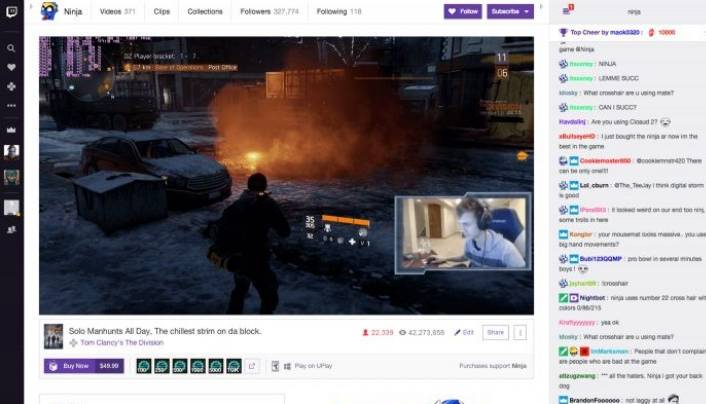
Task: Open the Subscribe dropdown button
Action: tap(510, 12)
